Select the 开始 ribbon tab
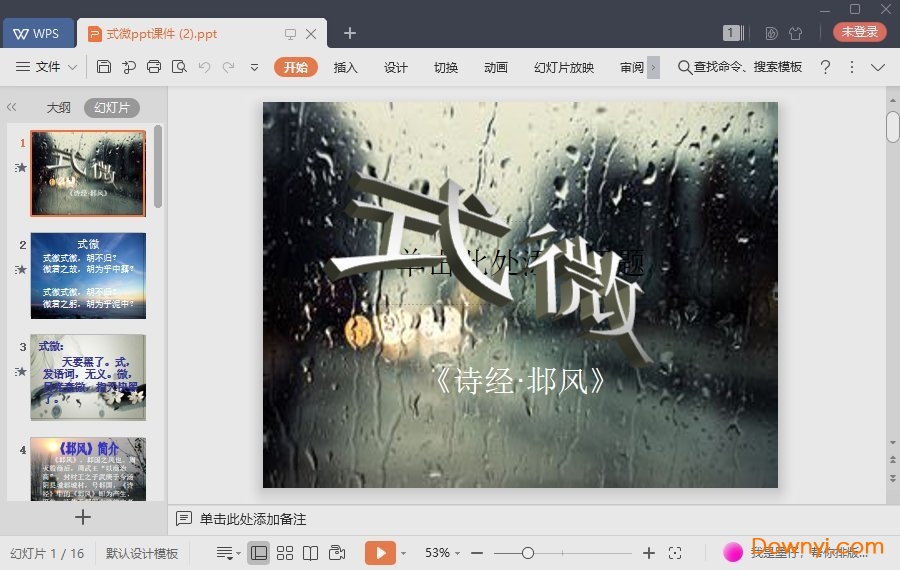 [x=296, y=67]
